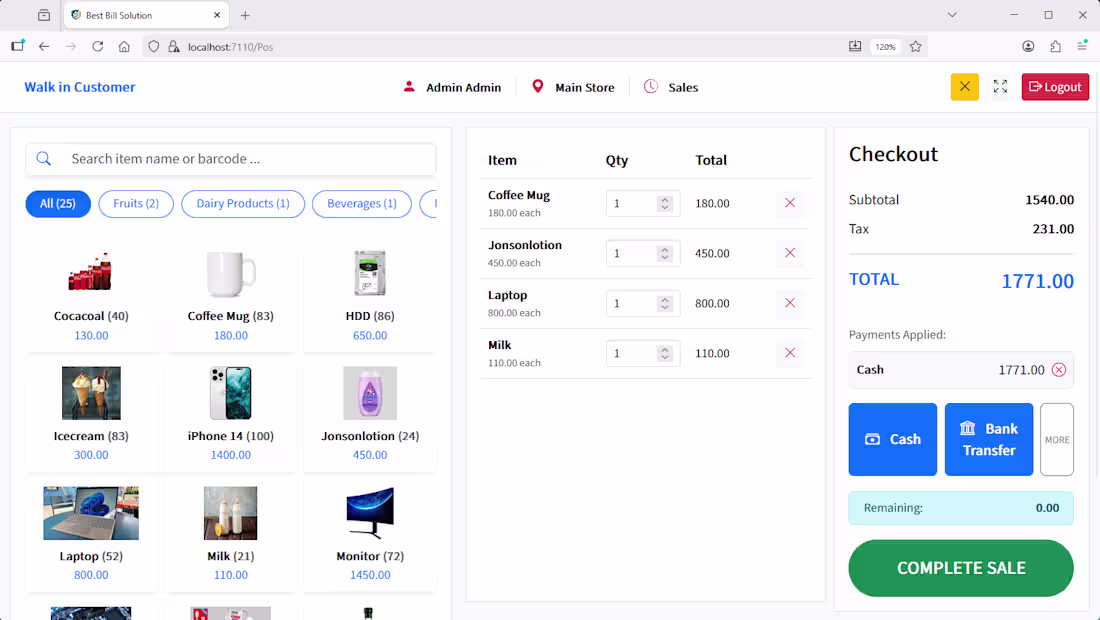Viewport: 1100px width, 620px height.
Task: Add Milk product thumbnail
Action: 231,513
